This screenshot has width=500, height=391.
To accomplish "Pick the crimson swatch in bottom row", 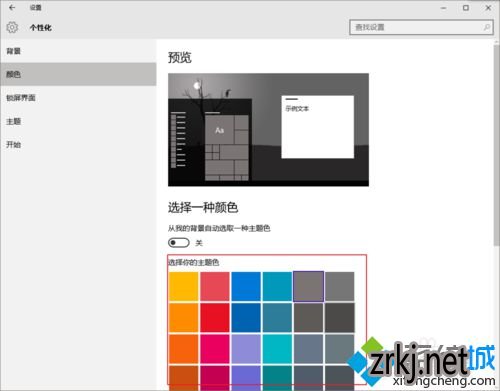I will [x=215, y=378].
